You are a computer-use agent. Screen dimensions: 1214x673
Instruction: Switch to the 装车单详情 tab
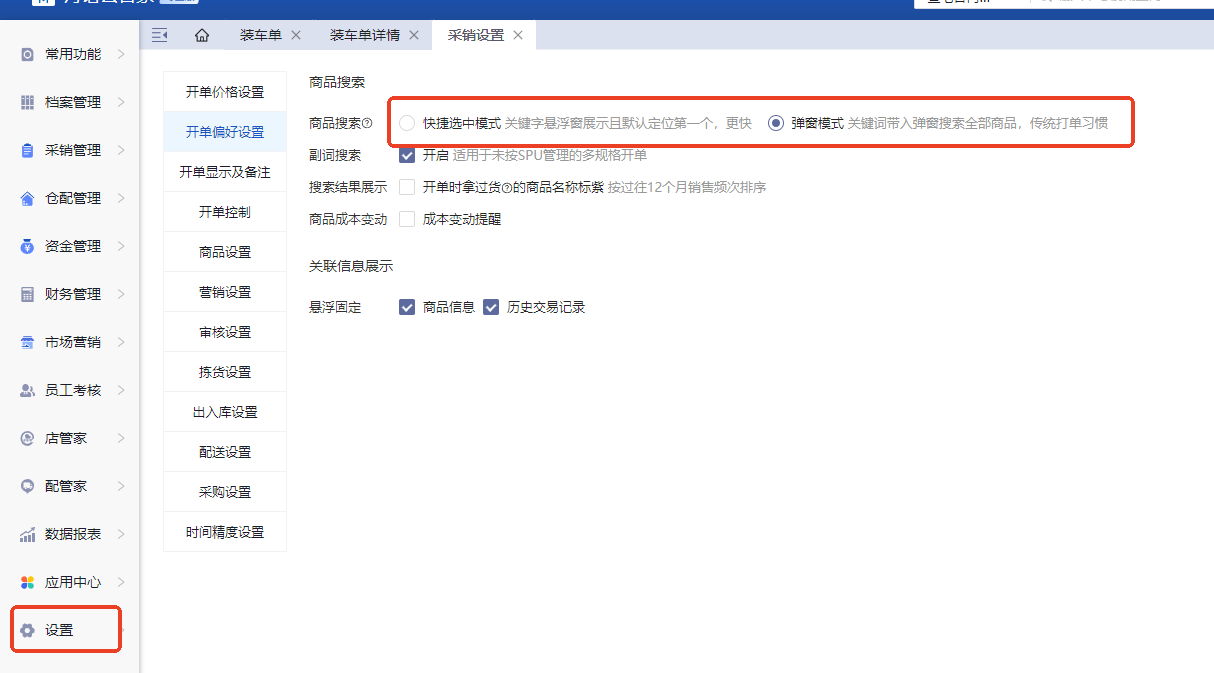click(364, 35)
